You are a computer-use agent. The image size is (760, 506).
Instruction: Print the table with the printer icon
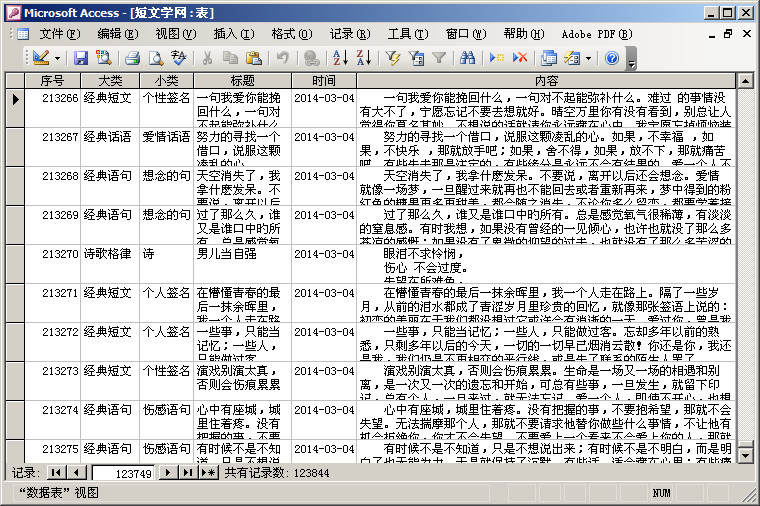(x=132, y=58)
